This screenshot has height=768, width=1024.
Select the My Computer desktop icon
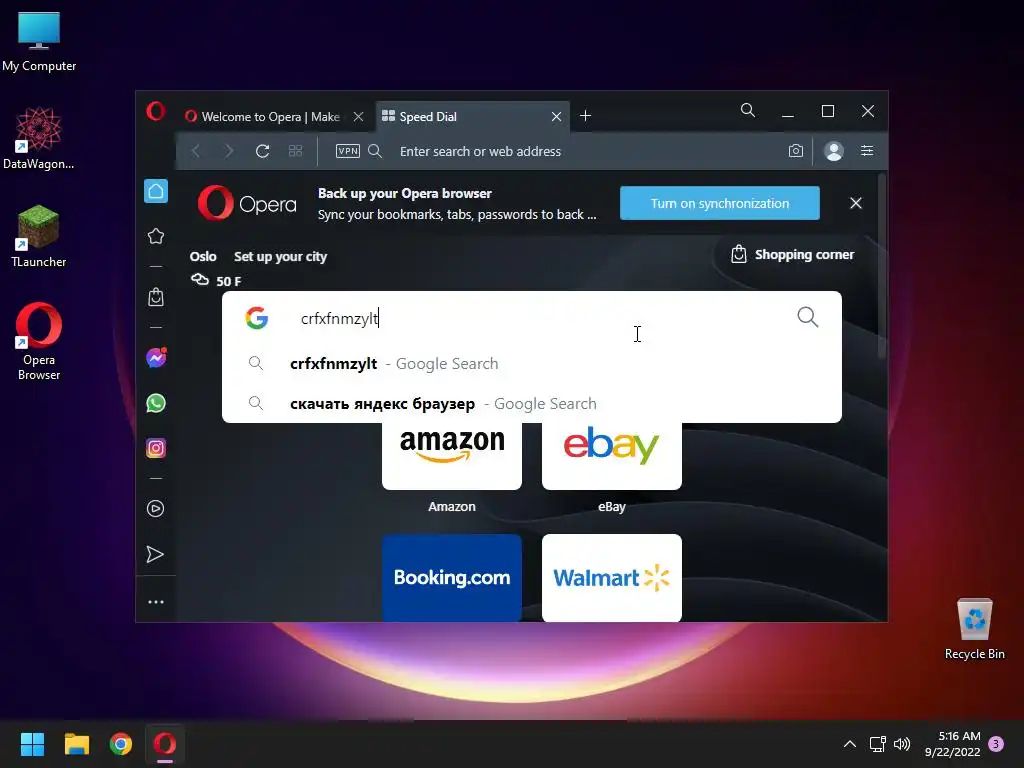coord(39,42)
